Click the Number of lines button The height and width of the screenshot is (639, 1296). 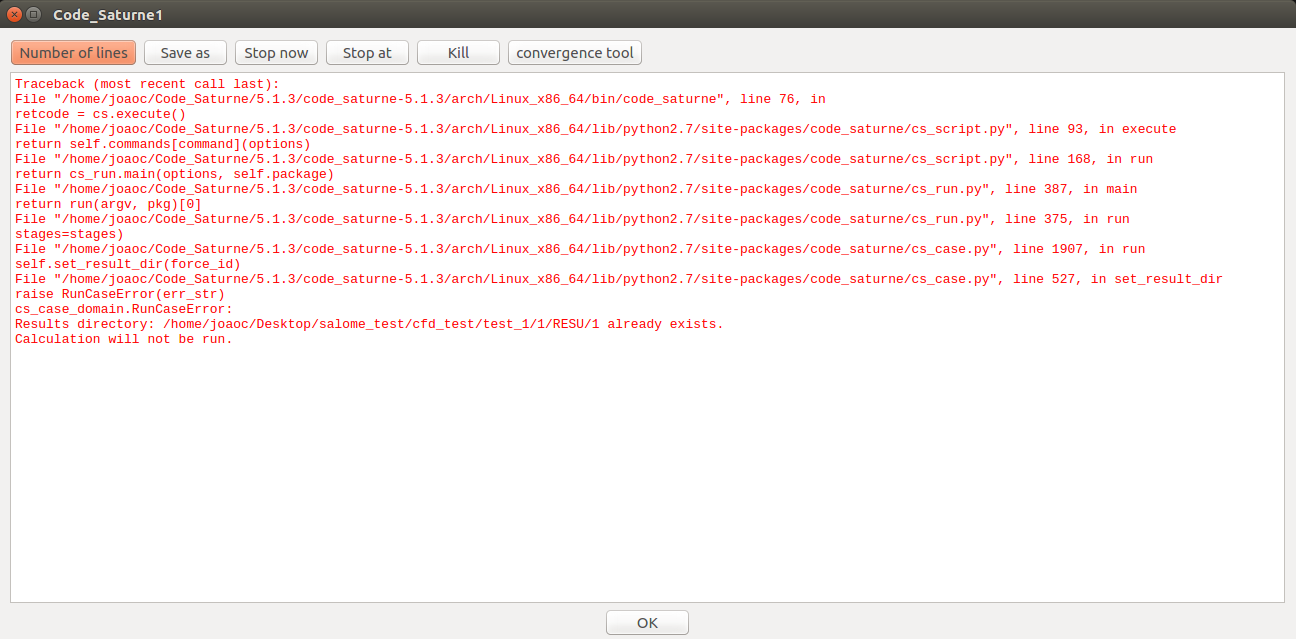point(74,53)
